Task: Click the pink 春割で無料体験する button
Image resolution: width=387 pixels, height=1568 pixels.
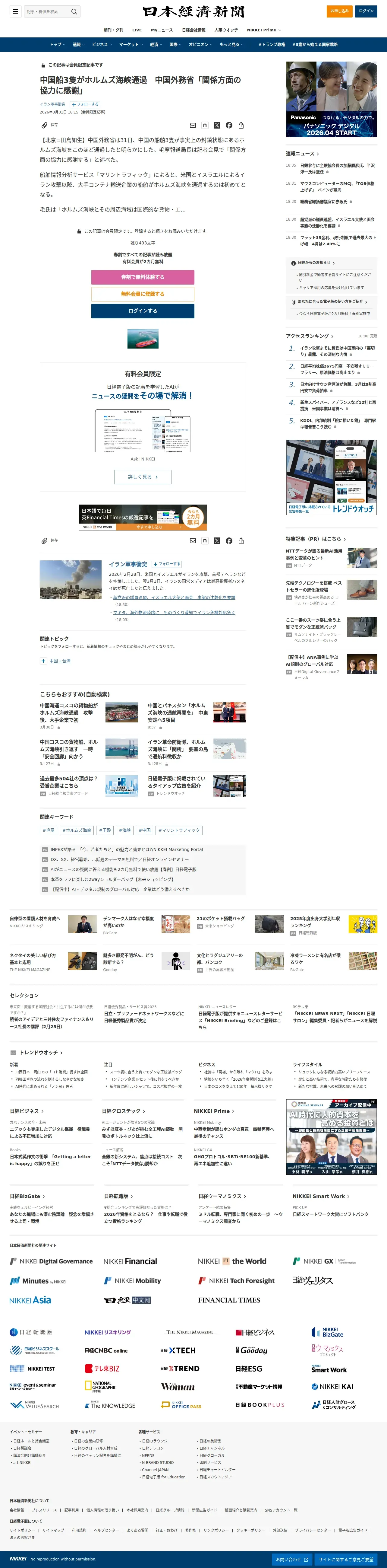Action: tap(143, 277)
